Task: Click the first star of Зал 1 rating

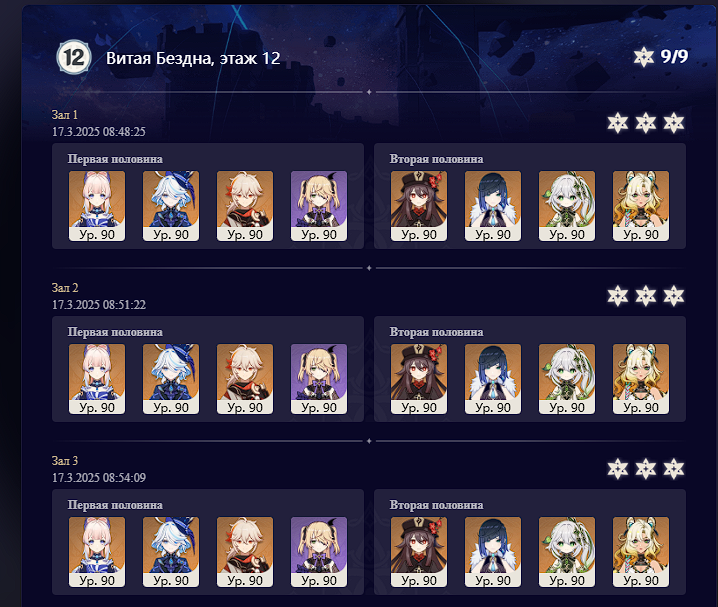Action: tap(618, 123)
